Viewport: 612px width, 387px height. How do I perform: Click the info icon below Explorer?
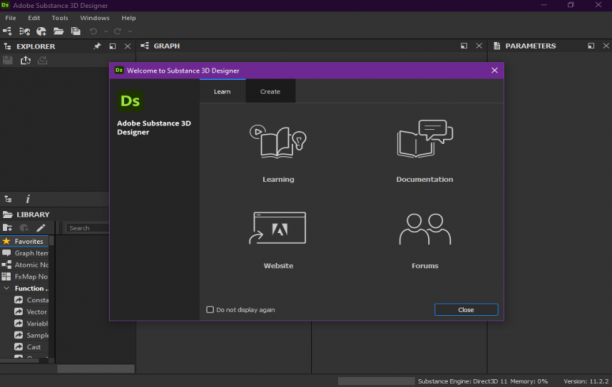28,199
